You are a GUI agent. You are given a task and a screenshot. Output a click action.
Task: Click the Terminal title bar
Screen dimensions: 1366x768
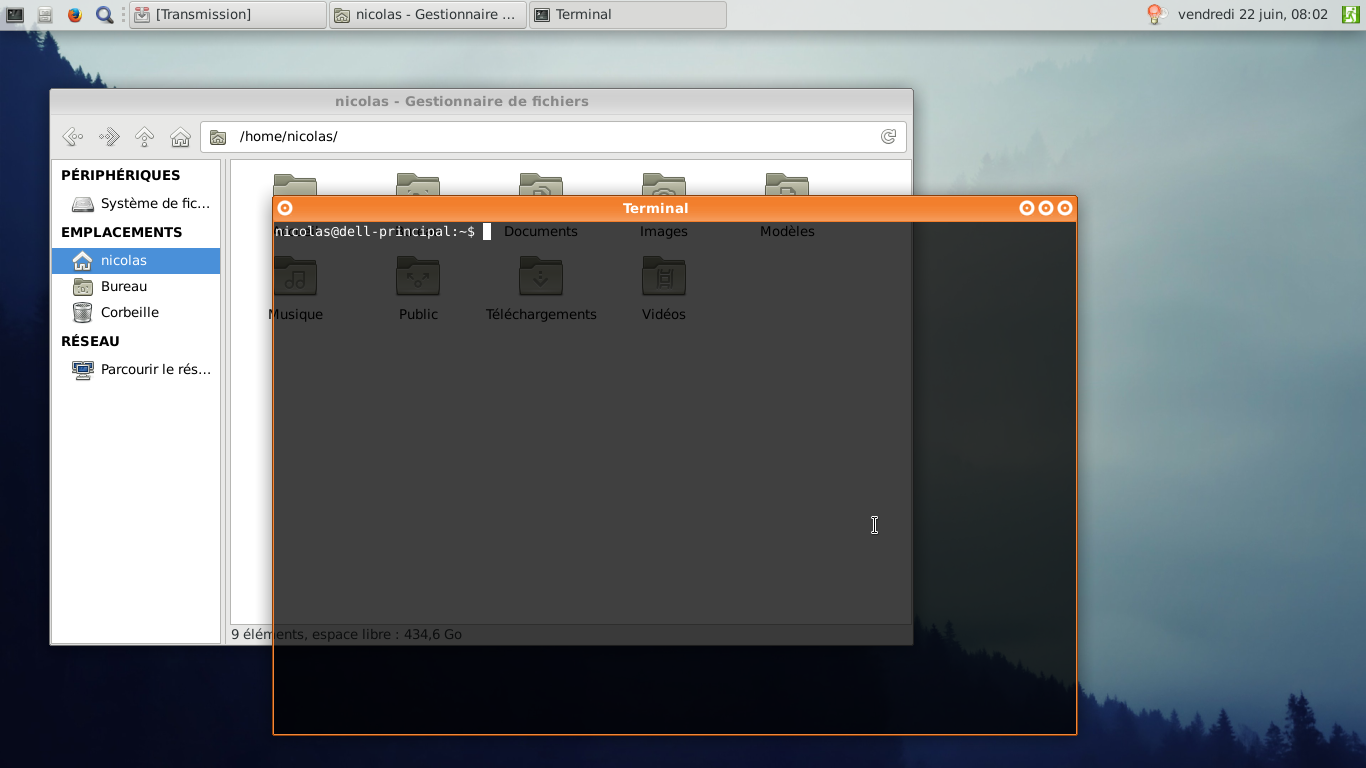click(x=655, y=208)
